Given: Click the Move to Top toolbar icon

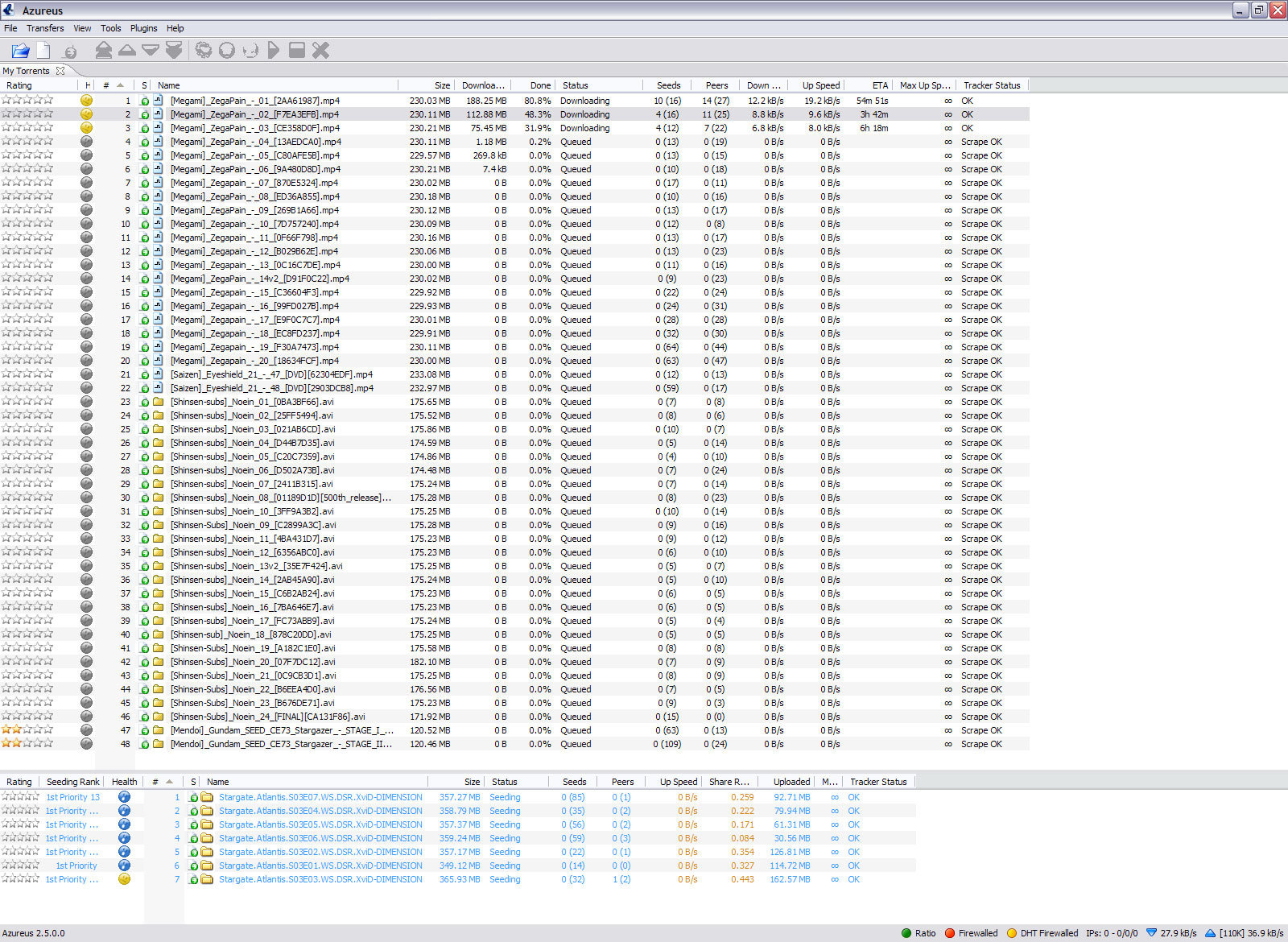Looking at the screenshot, I should [x=103, y=51].
